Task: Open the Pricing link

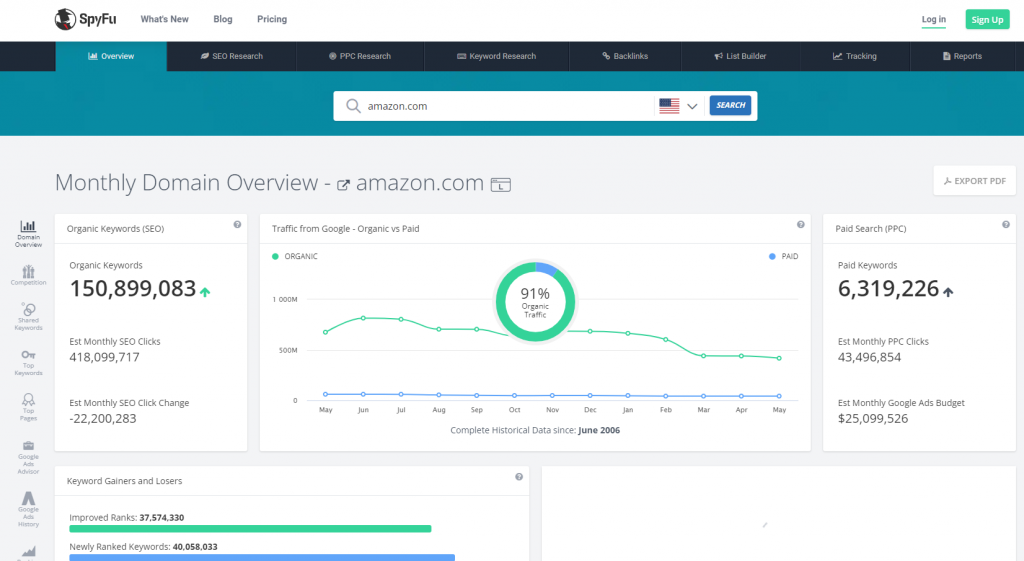Action: click(272, 19)
